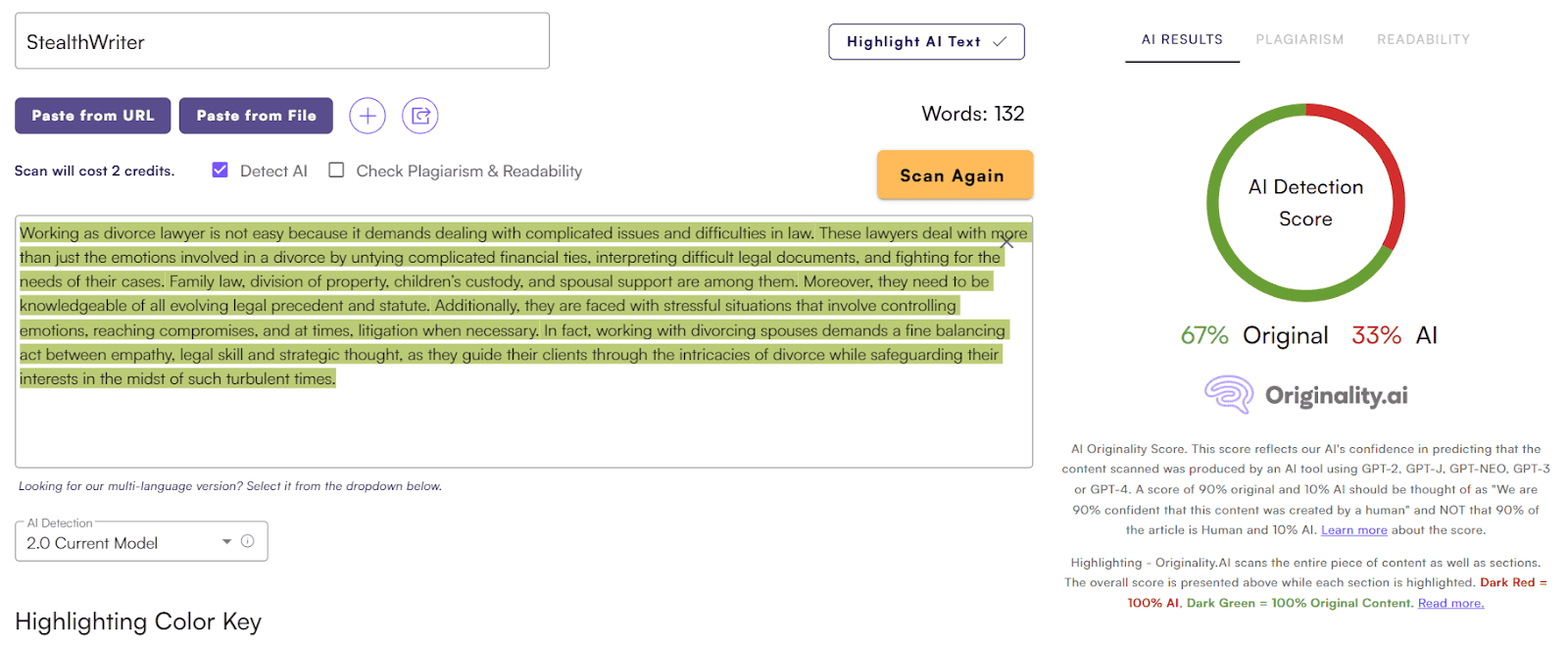Click the AI Detection Score ring chart
Image resolution: width=1568 pixels, height=646 pixels.
pyautogui.click(x=1305, y=203)
